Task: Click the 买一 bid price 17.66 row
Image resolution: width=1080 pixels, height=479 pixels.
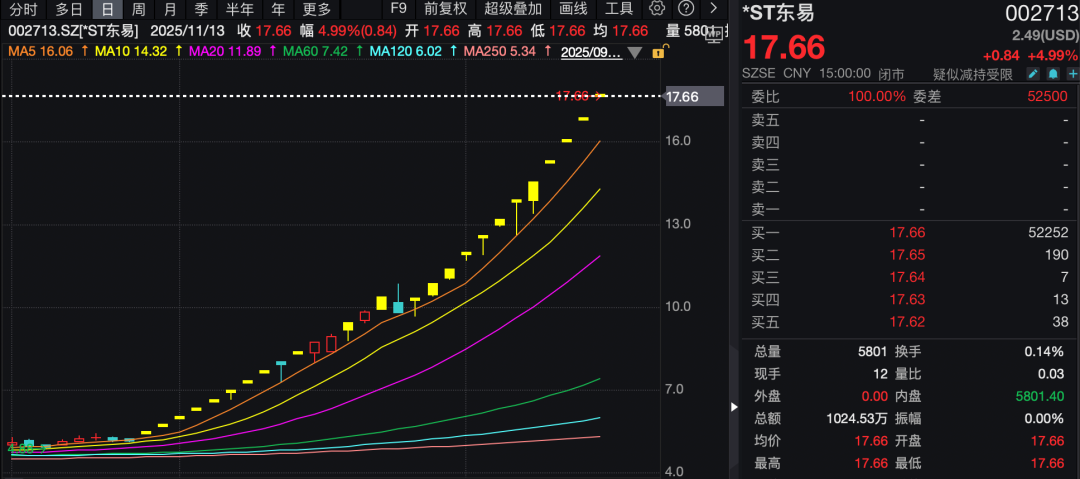Action: point(908,233)
